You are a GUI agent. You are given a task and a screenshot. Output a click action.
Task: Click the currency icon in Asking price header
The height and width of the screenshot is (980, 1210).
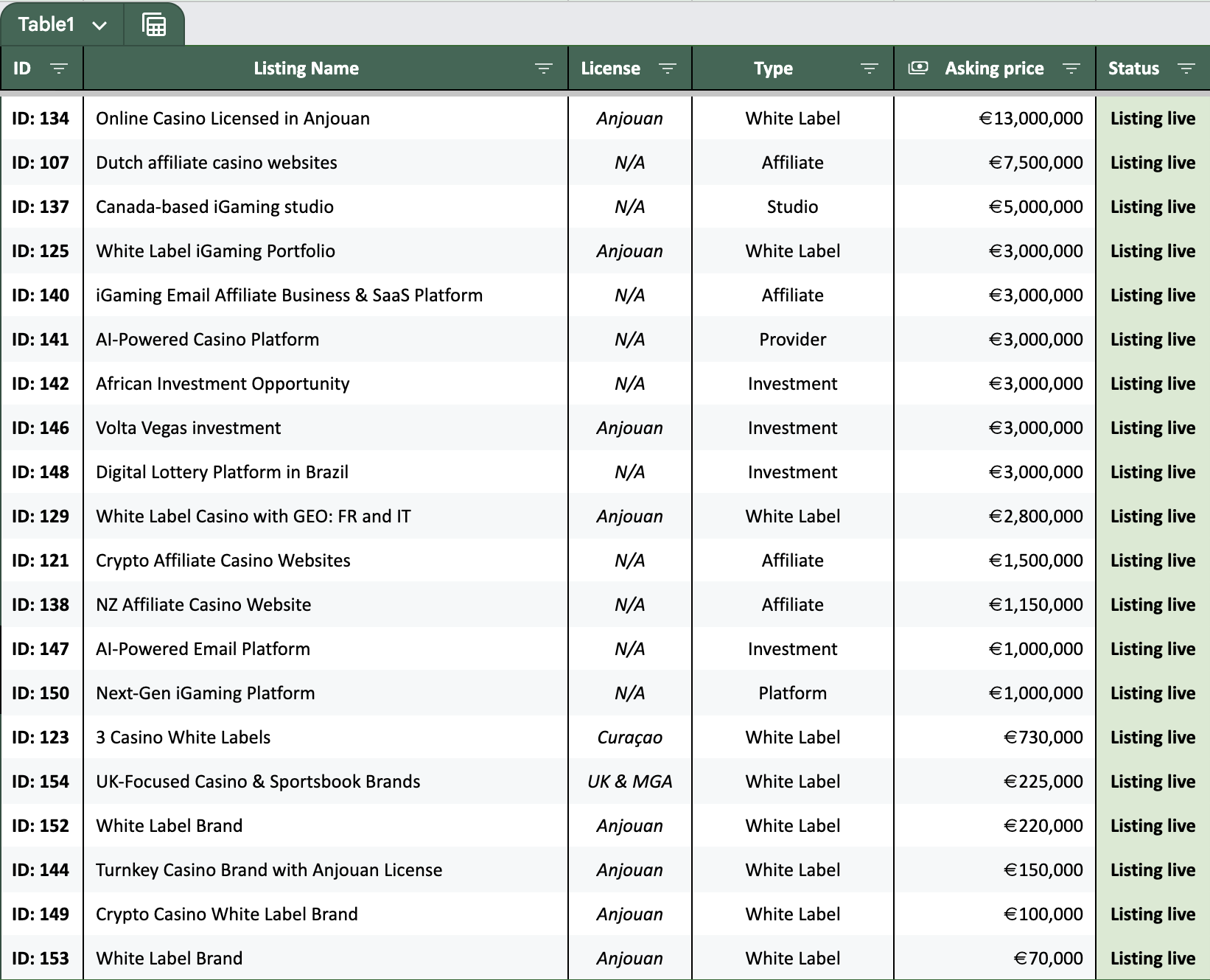click(x=918, y=68)
